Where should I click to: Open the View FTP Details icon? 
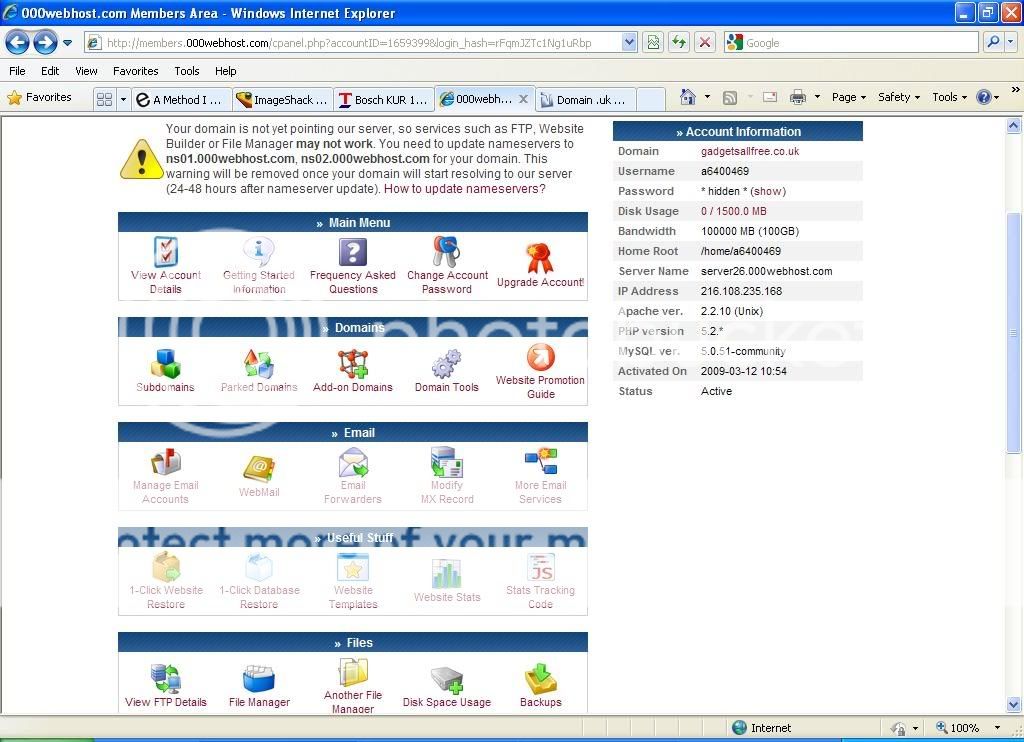tap(166, 679)
